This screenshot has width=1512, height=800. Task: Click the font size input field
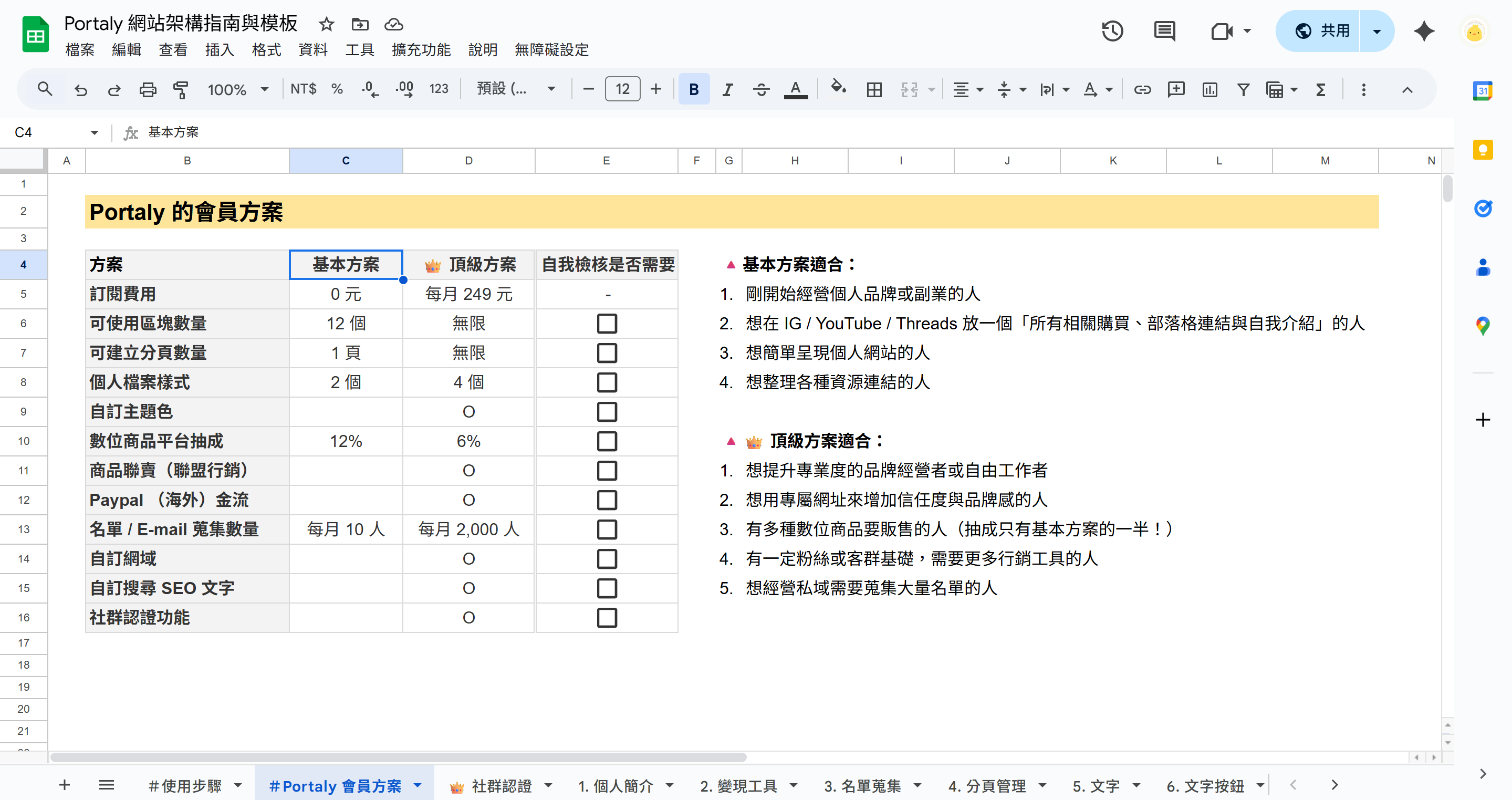click(622, 89)
